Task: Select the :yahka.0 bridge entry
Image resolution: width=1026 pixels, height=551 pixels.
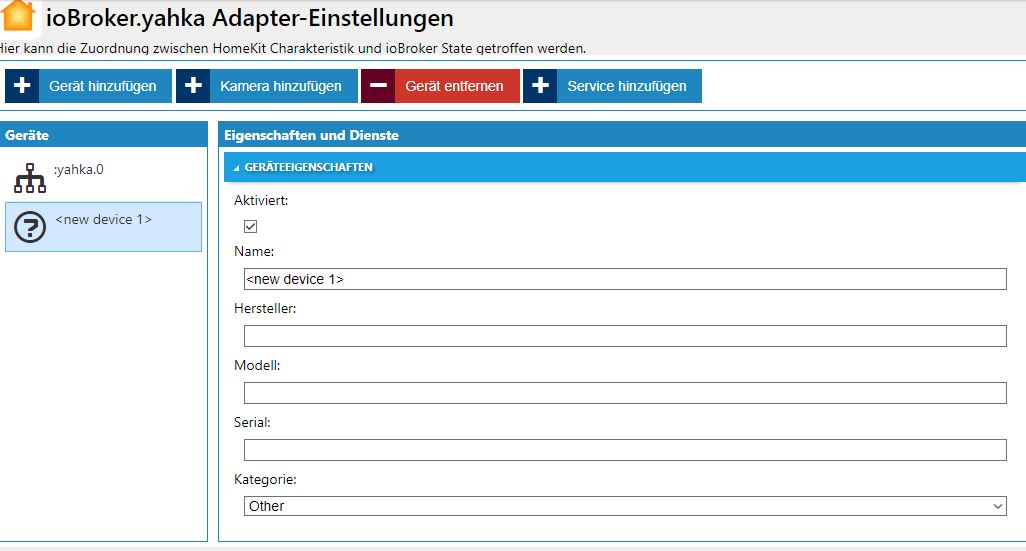Action: click(103, 177)
